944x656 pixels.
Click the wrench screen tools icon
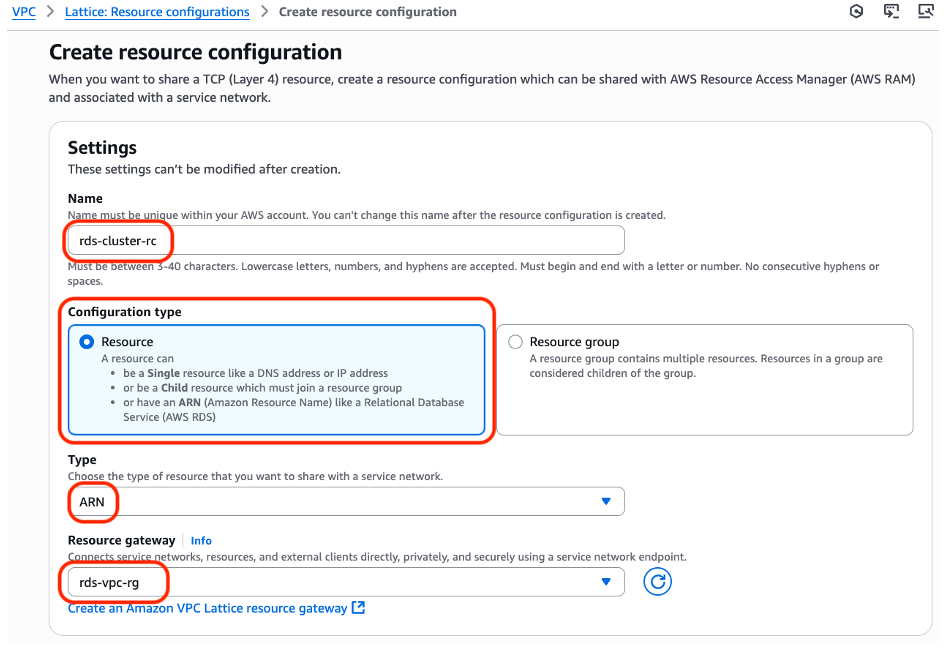click(925, 11)
